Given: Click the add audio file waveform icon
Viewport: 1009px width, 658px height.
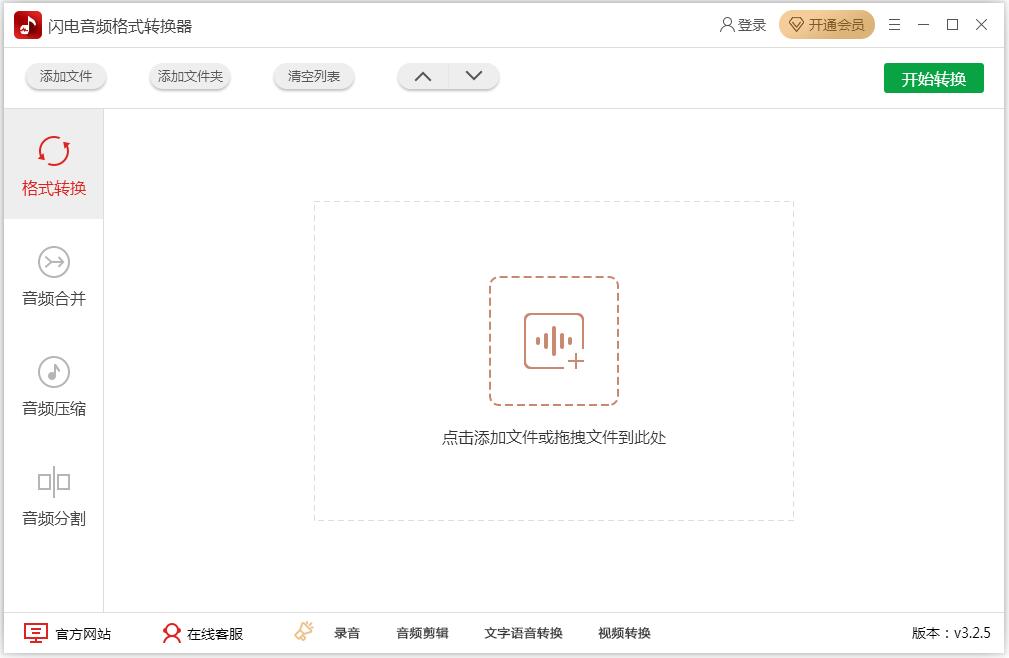Looking at the screenshot, I should click(x=553, y=341).
